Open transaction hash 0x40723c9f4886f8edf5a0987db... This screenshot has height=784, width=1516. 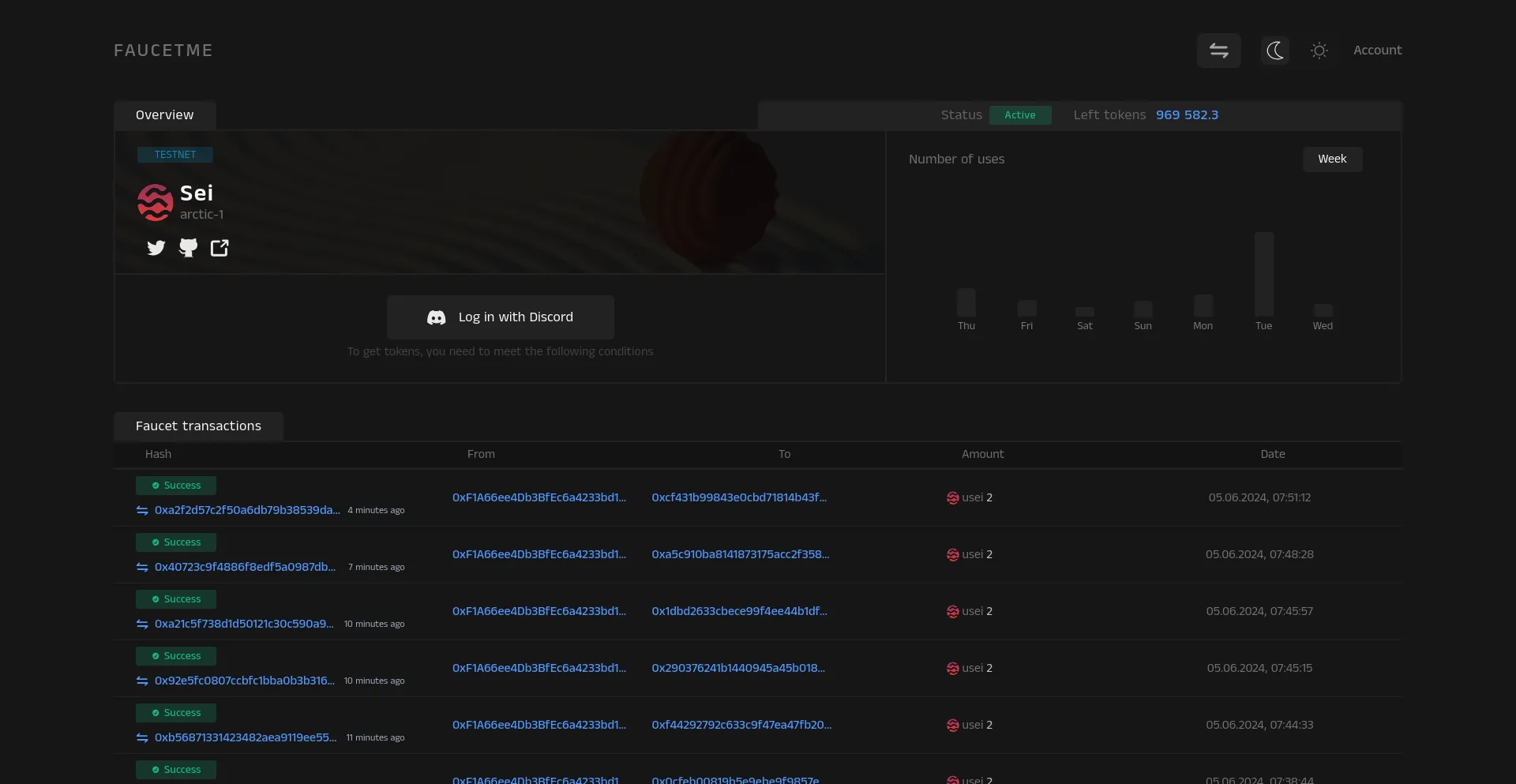pyautogui.click(x=245, y=567)
